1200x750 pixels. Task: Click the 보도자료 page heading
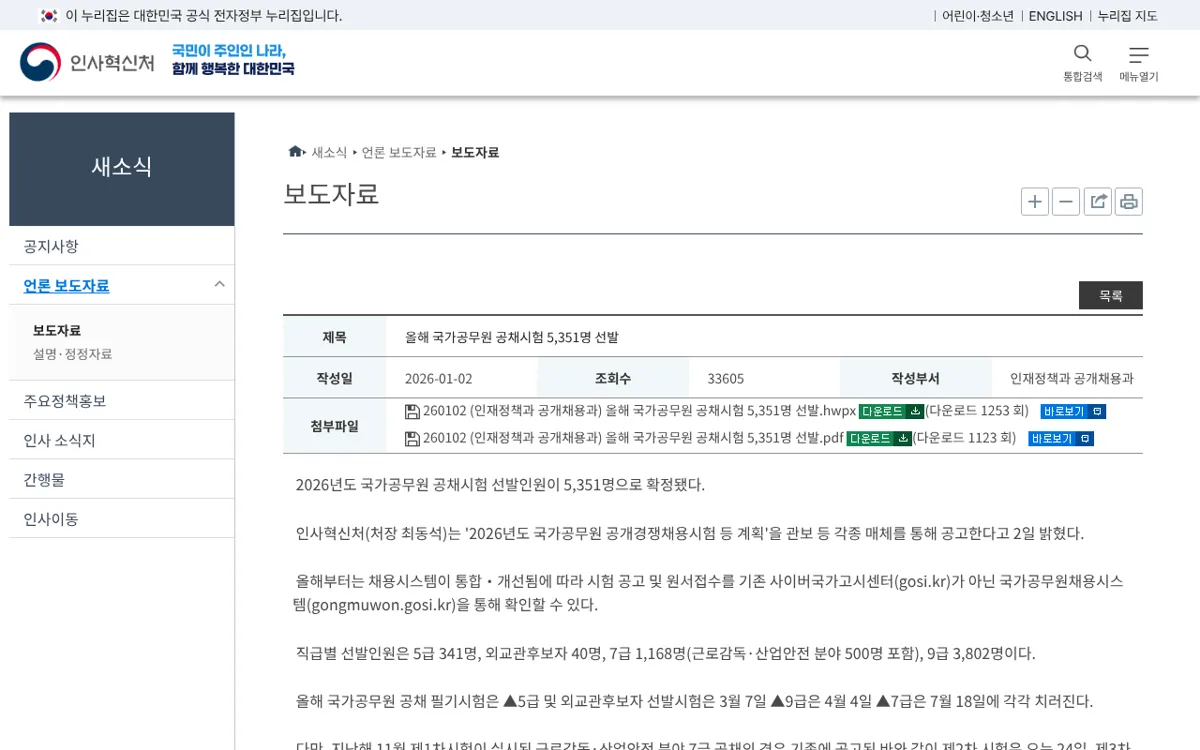coord(331,194)
